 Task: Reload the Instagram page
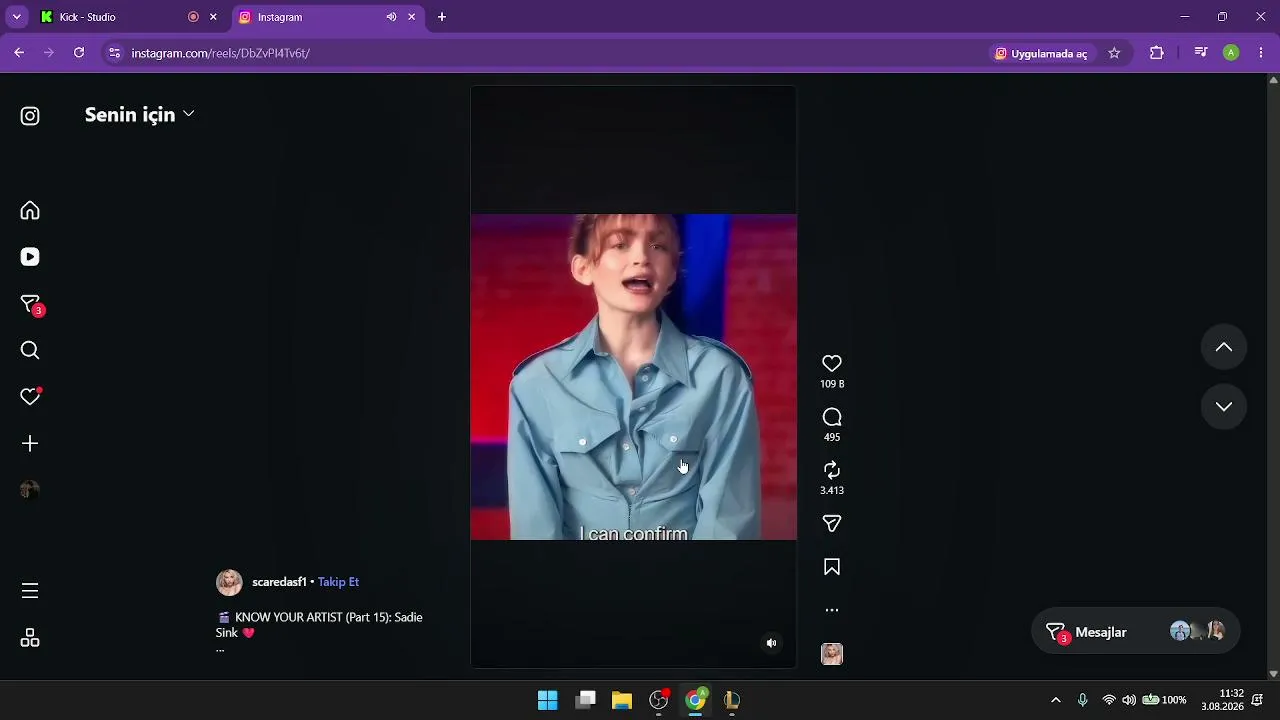tap(79, 53)
